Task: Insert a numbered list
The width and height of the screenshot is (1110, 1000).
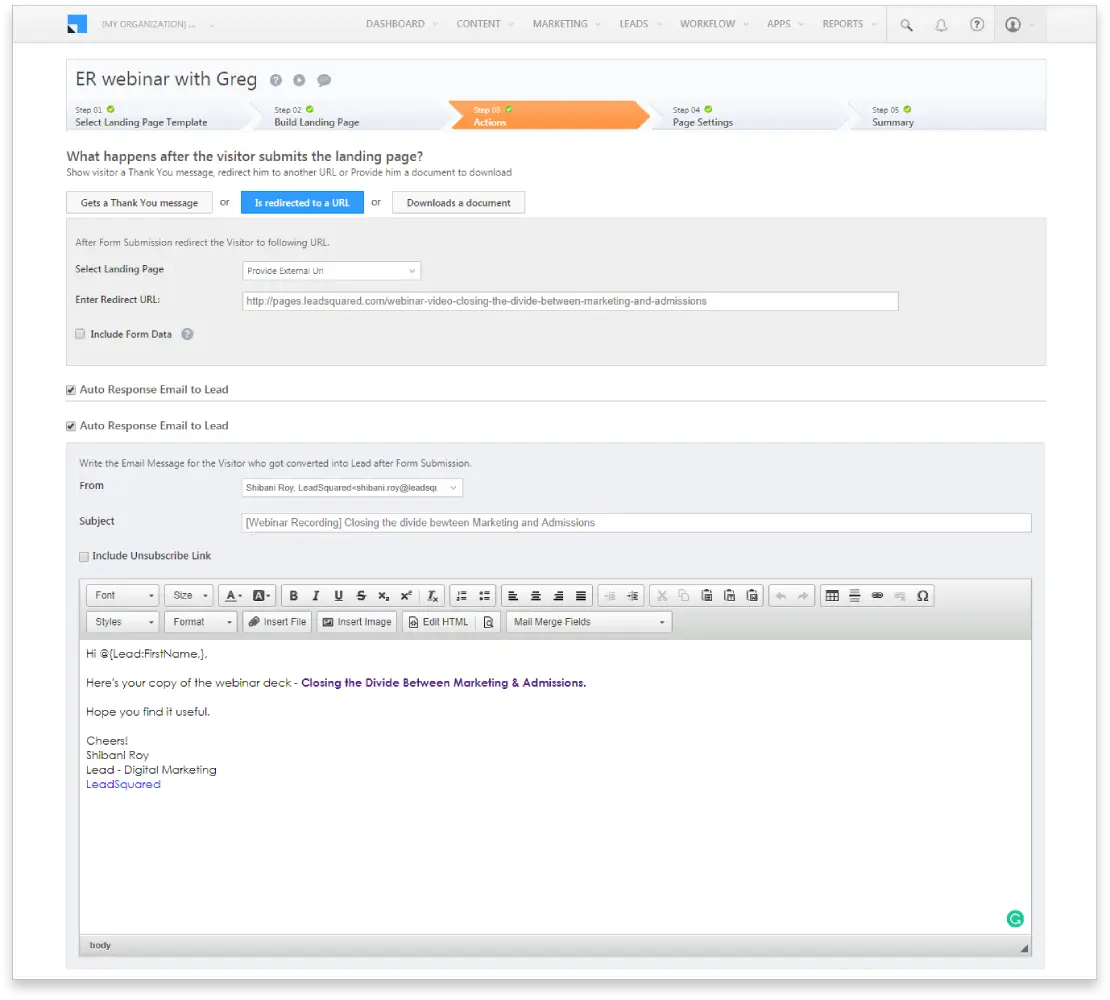Action: pos(462,596)
